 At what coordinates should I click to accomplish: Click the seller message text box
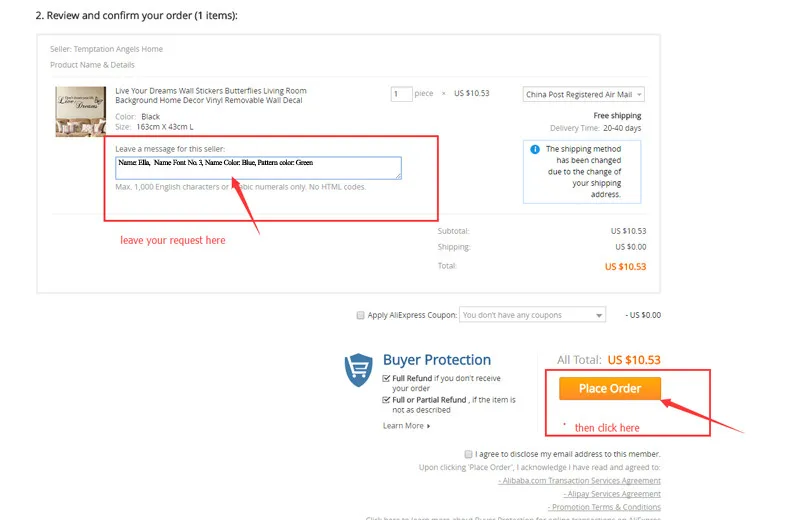coord(258,168)
